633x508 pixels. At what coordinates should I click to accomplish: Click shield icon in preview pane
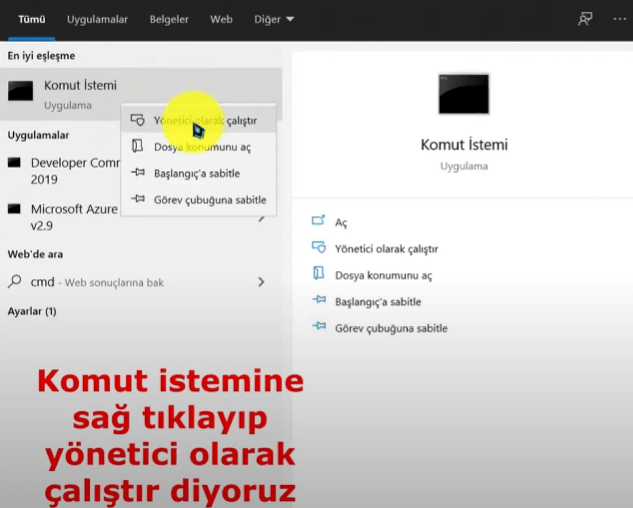click(x=319, y=247)
